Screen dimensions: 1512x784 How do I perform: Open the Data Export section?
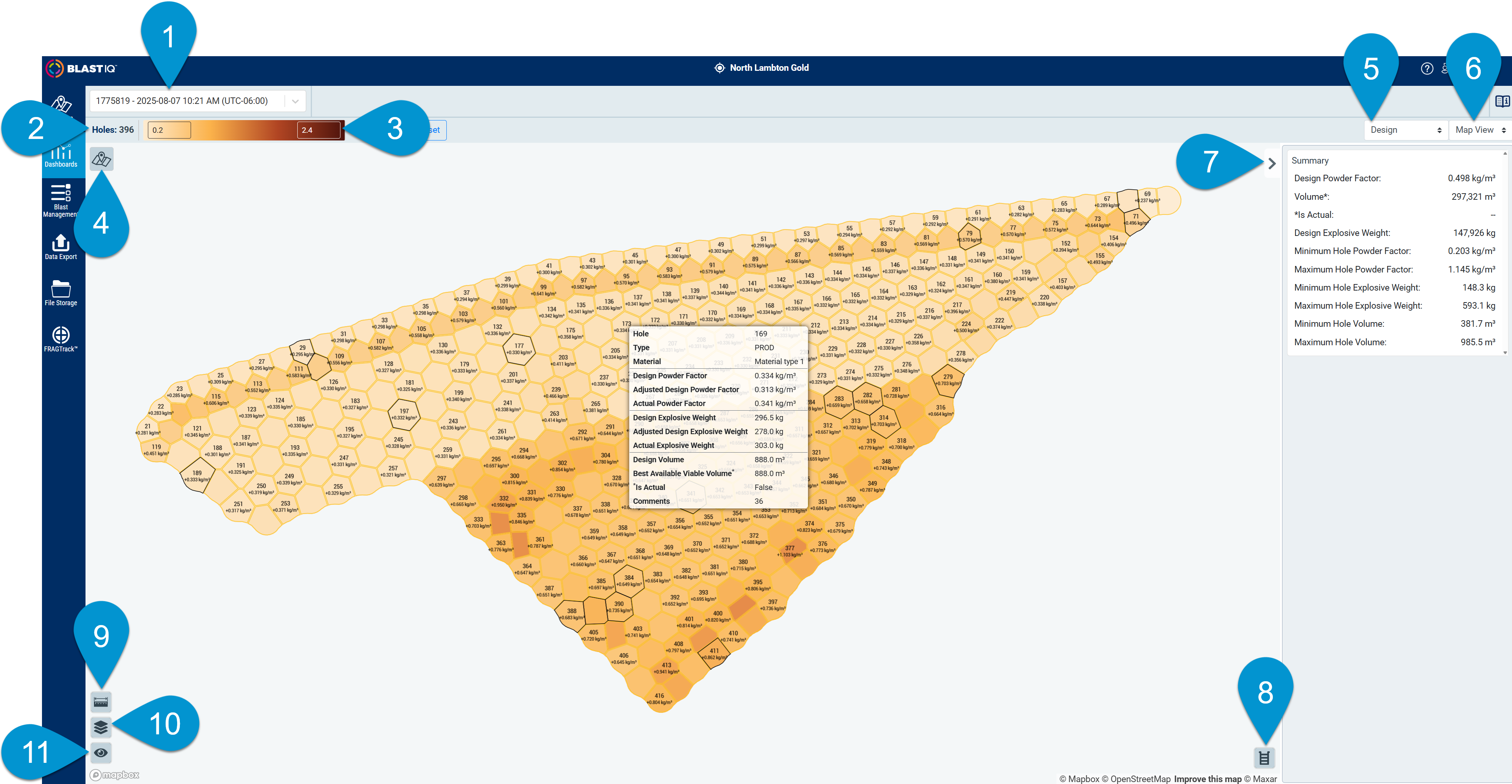61,245
